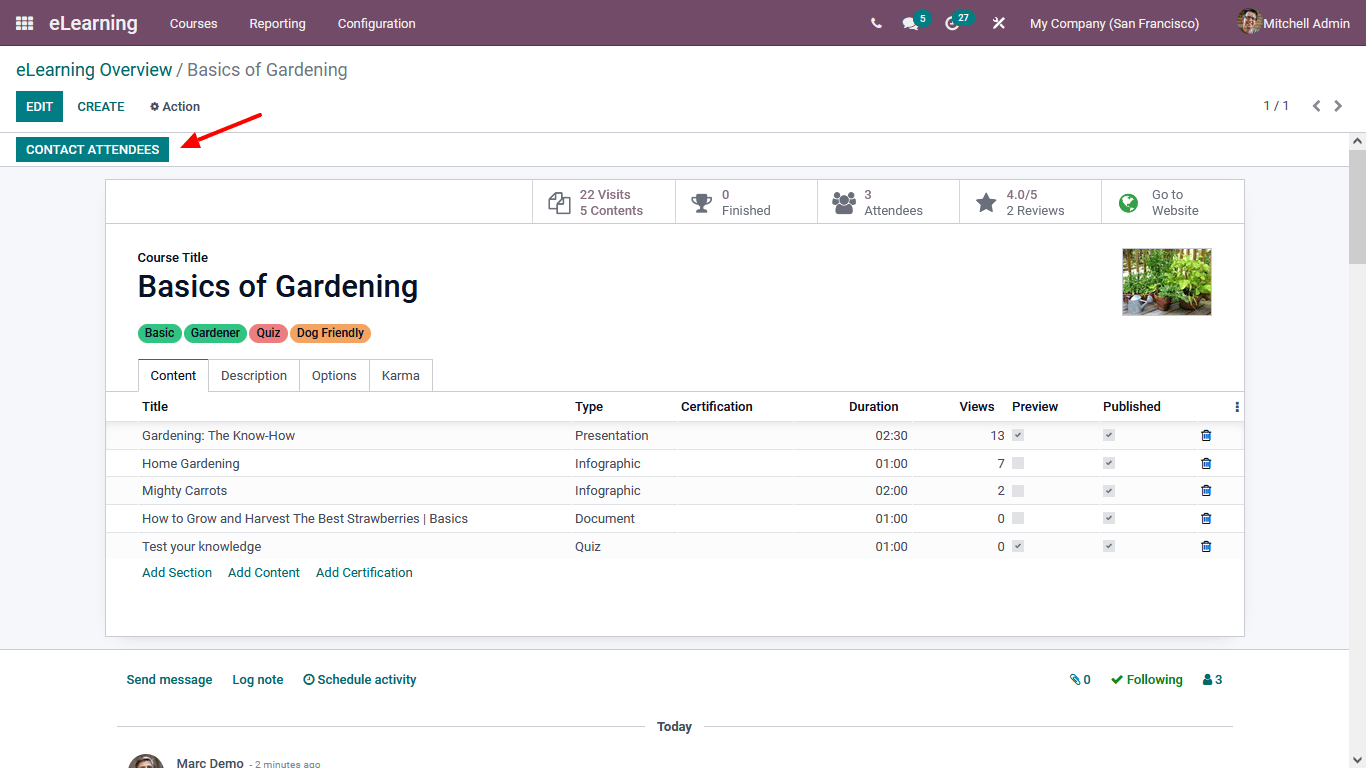Open the followers list showing 3
This screenshot has height=768, width=1366.
(x=1212, y=680)
